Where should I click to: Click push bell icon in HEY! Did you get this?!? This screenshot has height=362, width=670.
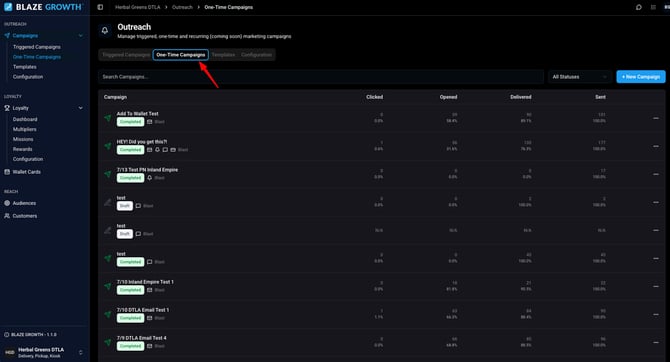[x=157, y=150]
